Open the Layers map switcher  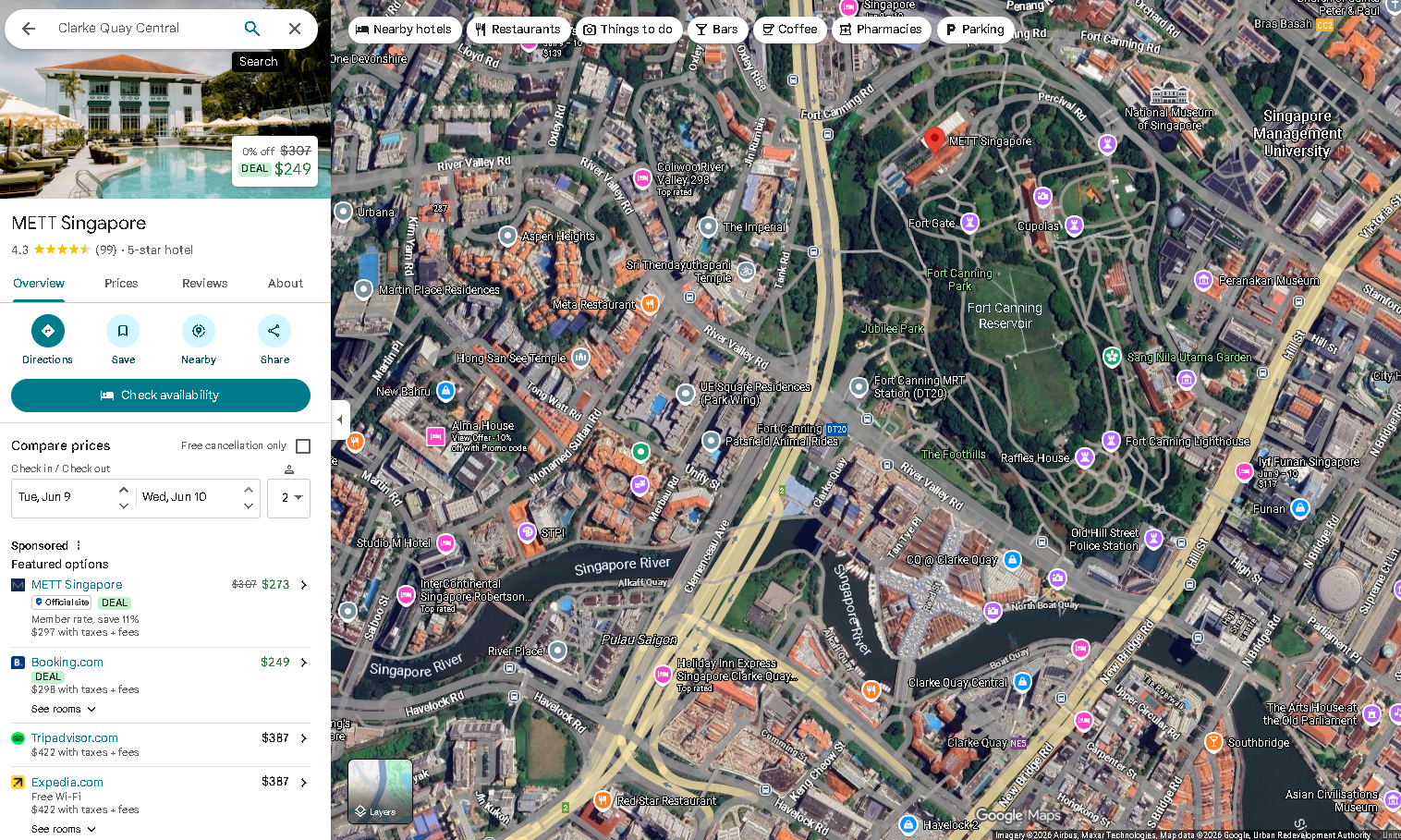coord(380,791)
